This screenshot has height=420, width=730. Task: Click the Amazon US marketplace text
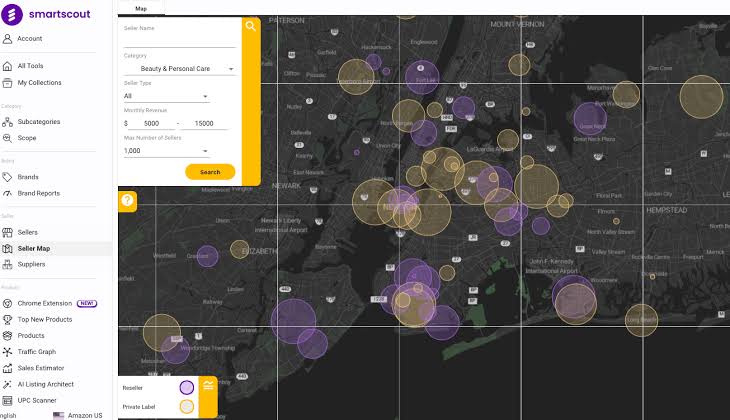coord(85,416)
